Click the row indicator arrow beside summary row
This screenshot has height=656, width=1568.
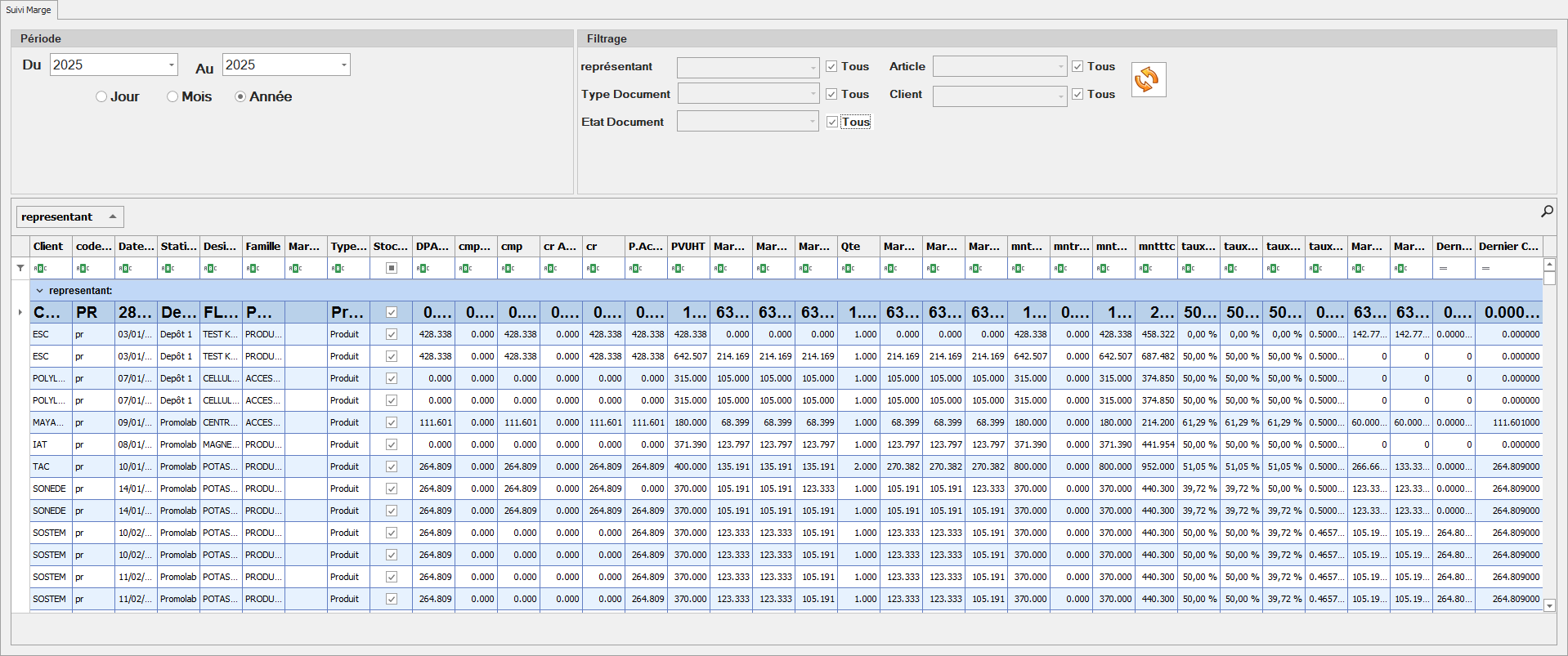pos(20,312)
